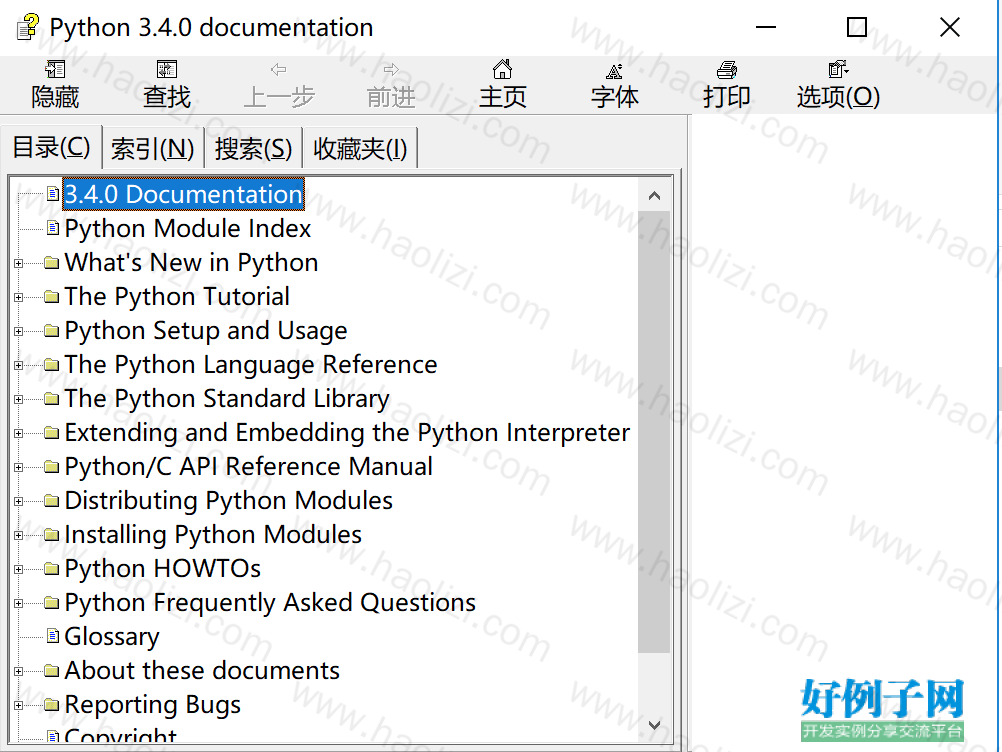Select Reporting Bugs text
The image size is (1002, 752).
pos(153,705)
